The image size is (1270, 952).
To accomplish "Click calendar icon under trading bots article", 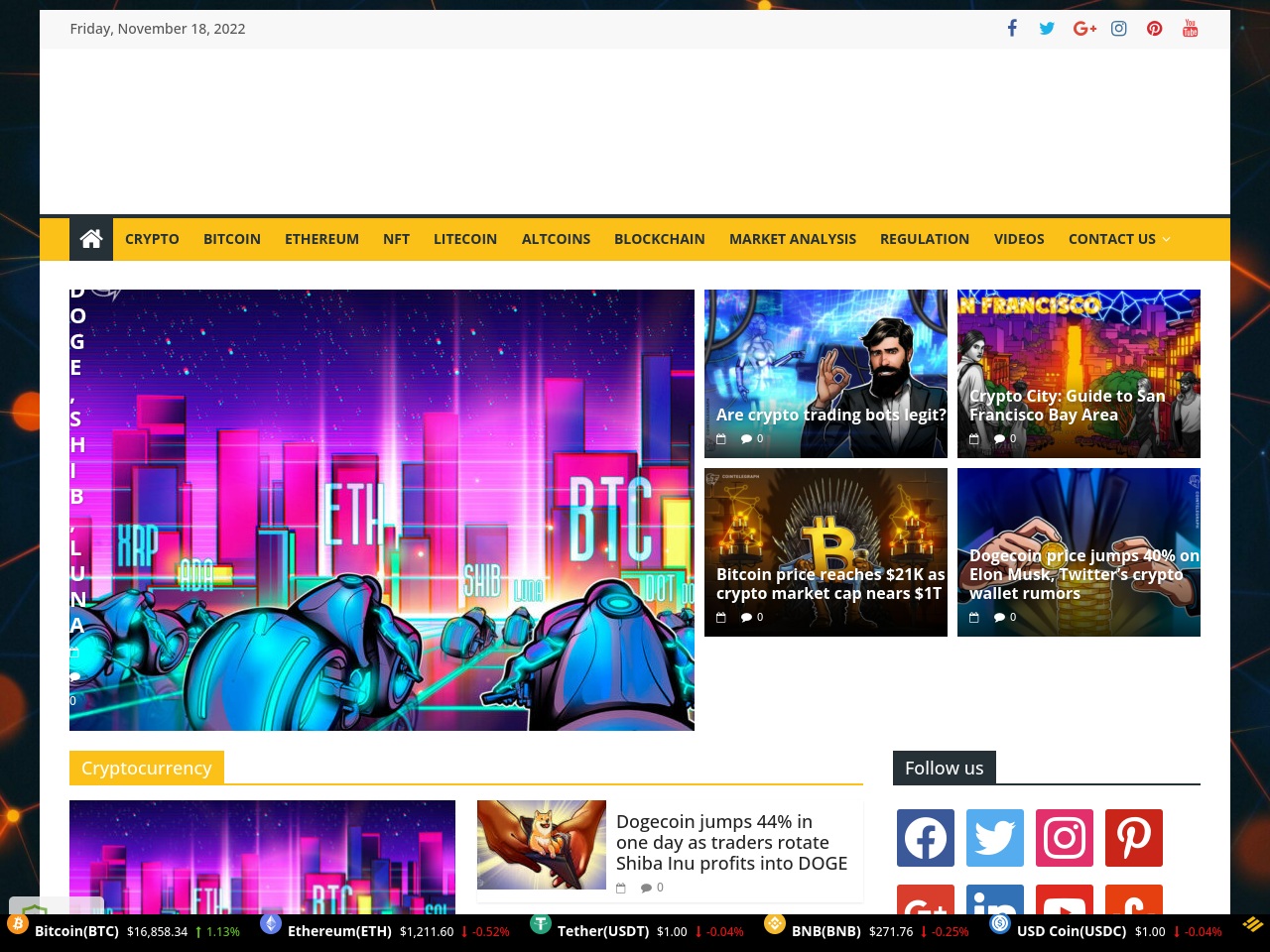I will (721, 438).
